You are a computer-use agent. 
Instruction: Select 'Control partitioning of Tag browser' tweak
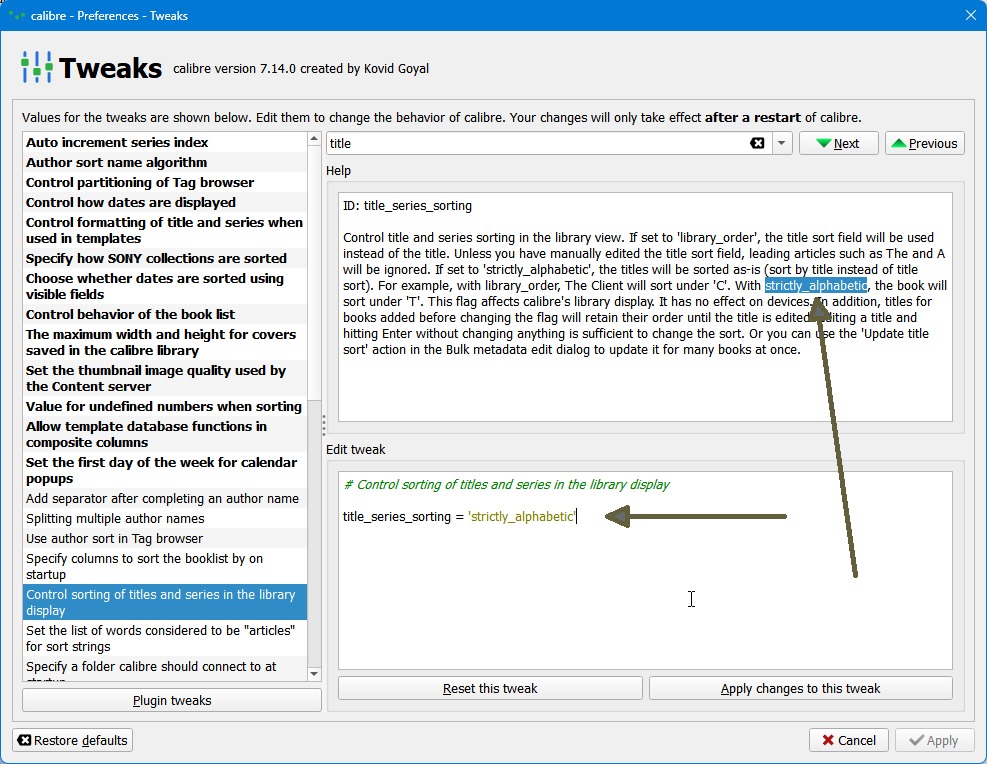(164, 183)
